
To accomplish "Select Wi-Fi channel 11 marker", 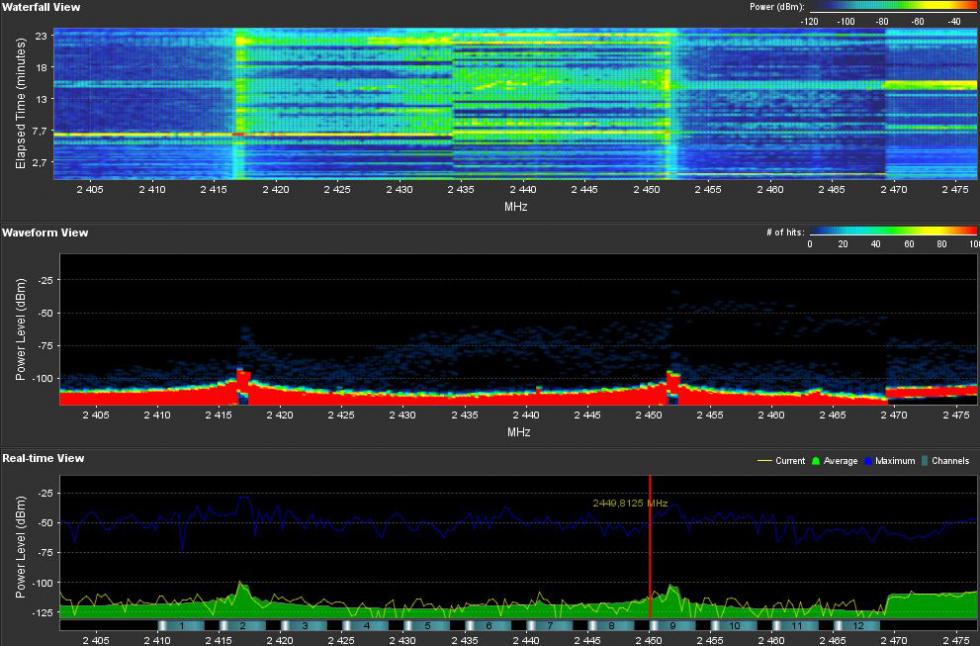I will pyautogui.click(x=795, y=625).
